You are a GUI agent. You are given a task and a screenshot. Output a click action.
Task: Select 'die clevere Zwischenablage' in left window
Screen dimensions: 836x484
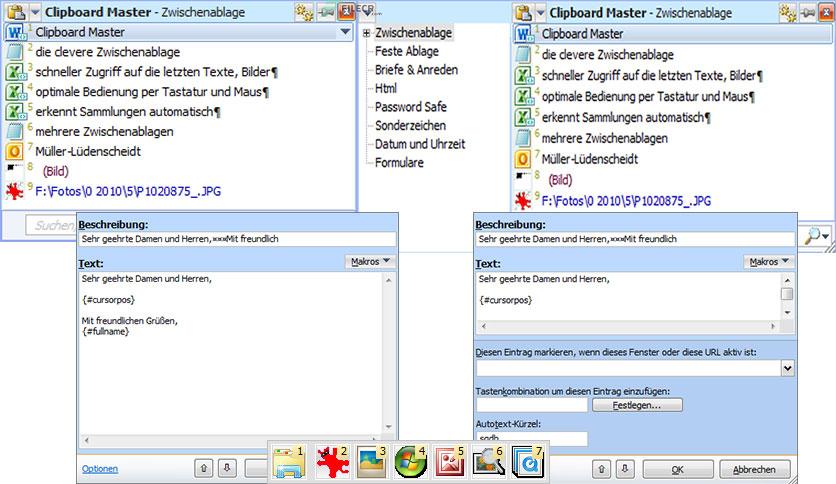point(108,52)
